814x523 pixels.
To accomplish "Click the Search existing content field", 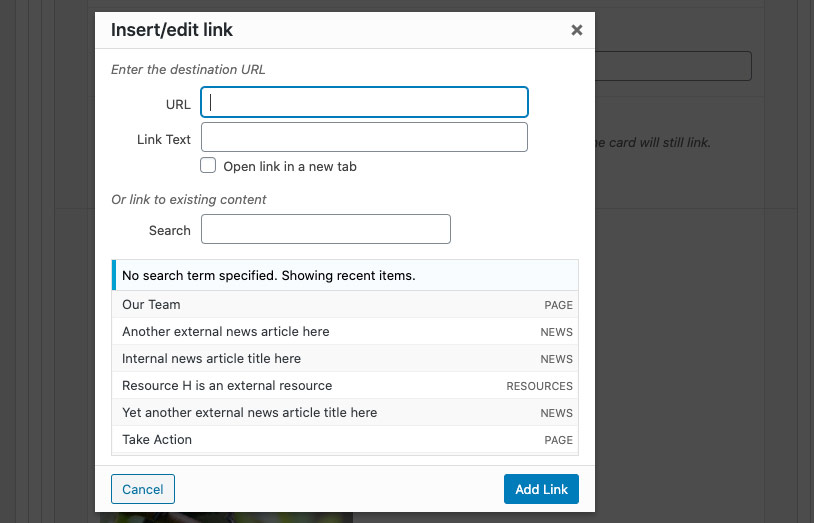I will click(325, 229).
